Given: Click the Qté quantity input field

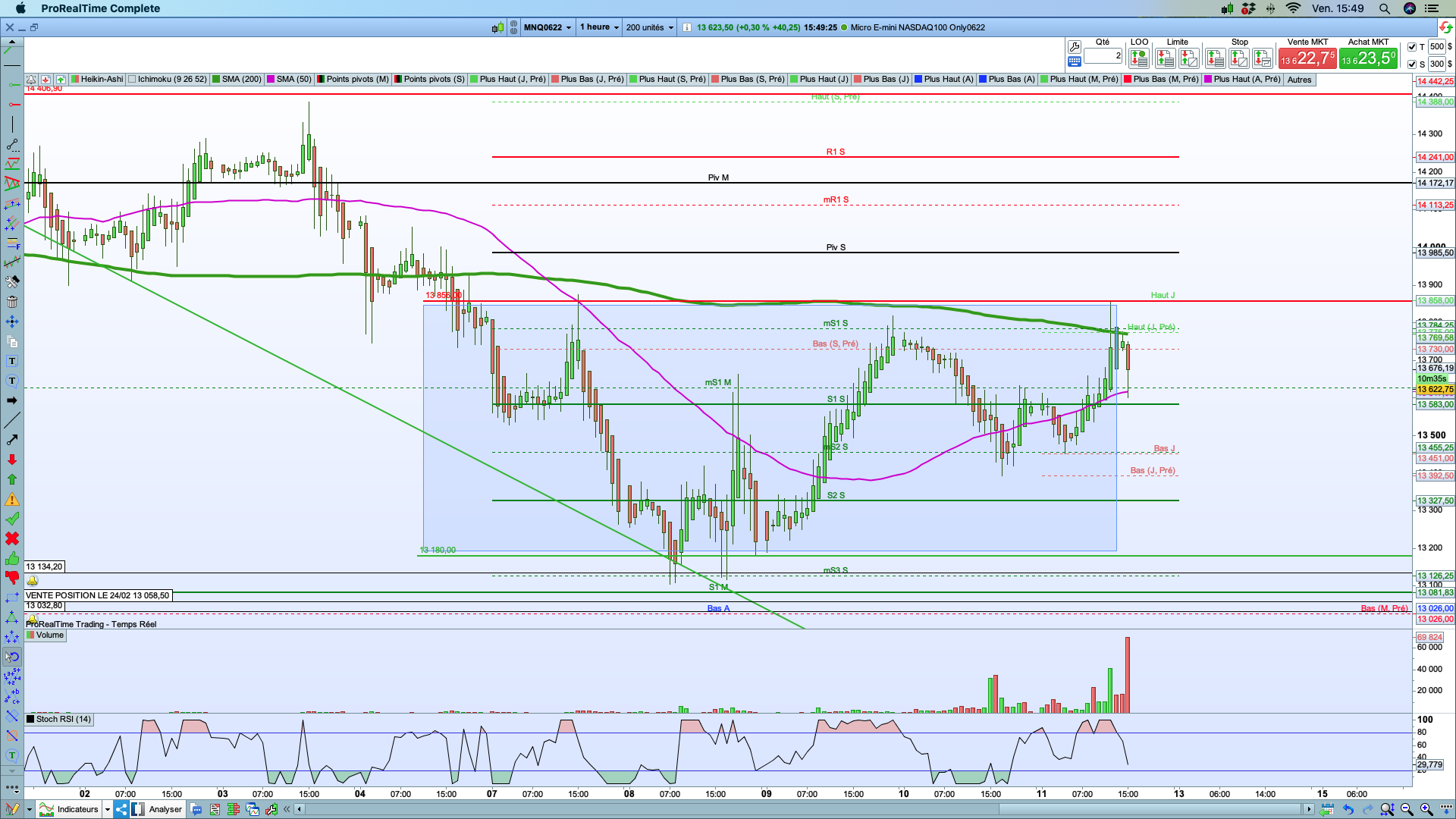Looking at the screenshot, I should (x=1103, y=56).
